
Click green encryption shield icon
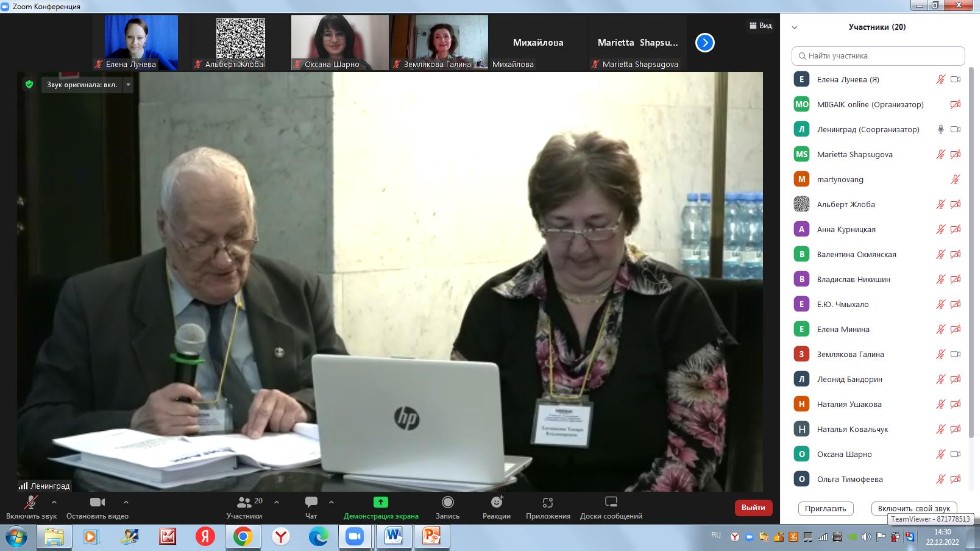click(x=29, y=85)
